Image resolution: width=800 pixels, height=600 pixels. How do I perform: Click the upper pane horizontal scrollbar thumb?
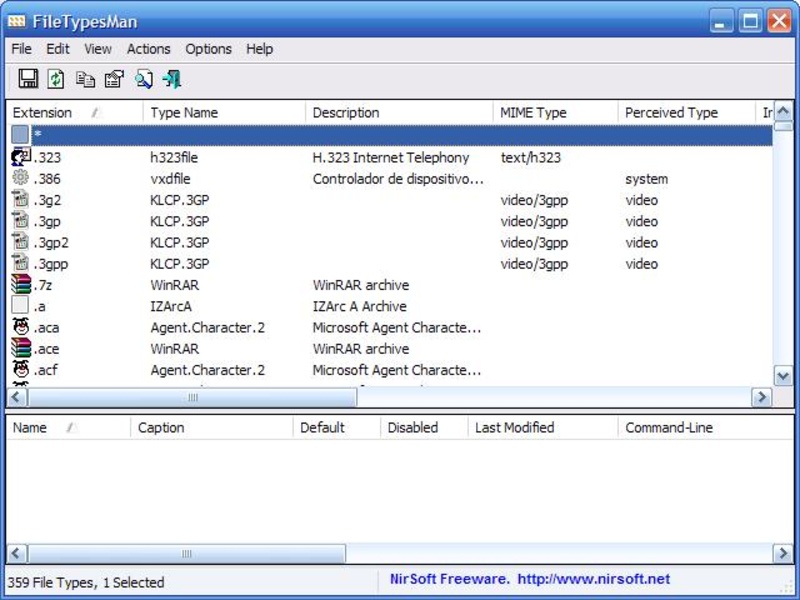pos(192,398)
